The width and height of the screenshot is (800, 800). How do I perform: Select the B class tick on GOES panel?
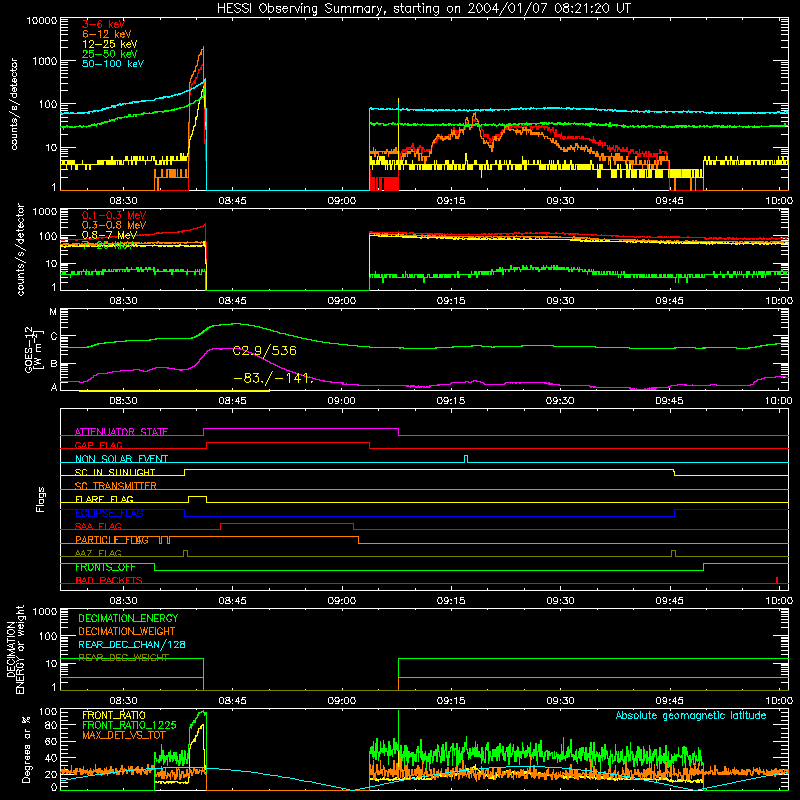[54, 364]
